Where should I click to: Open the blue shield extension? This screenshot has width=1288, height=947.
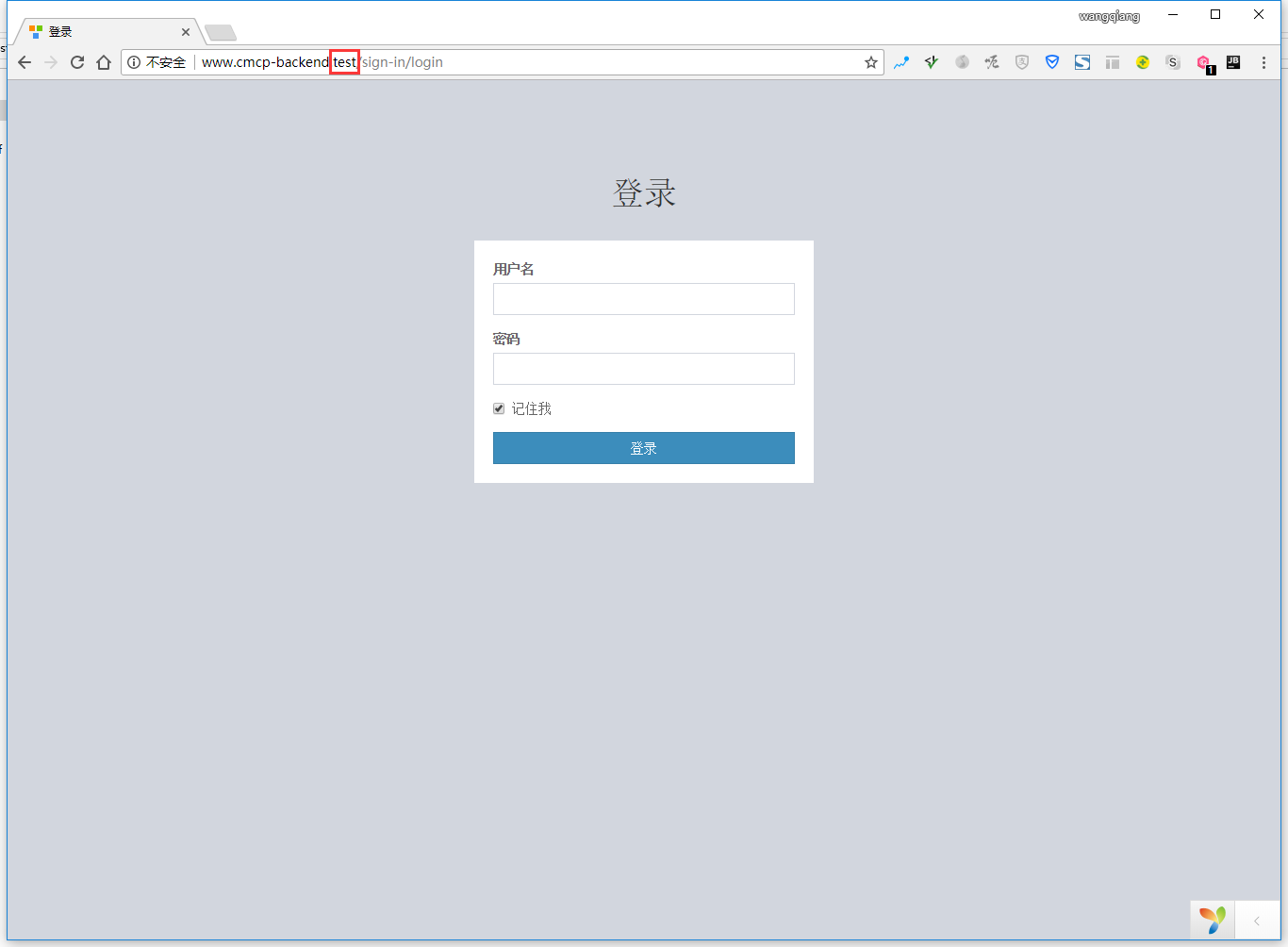(1052, 62)
